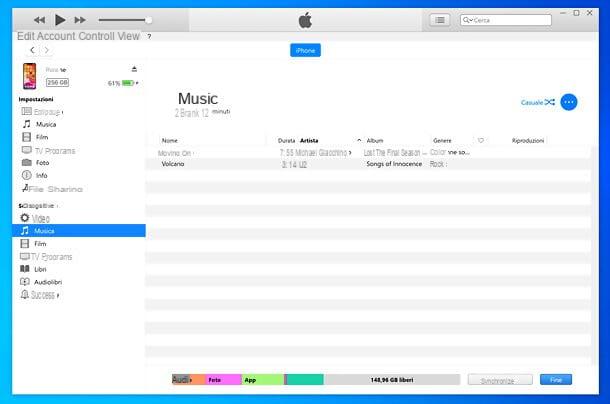This screenshot has width=610, height=404.
Task: Click the iPhone device thumbnail
Action: click(30, 76)
